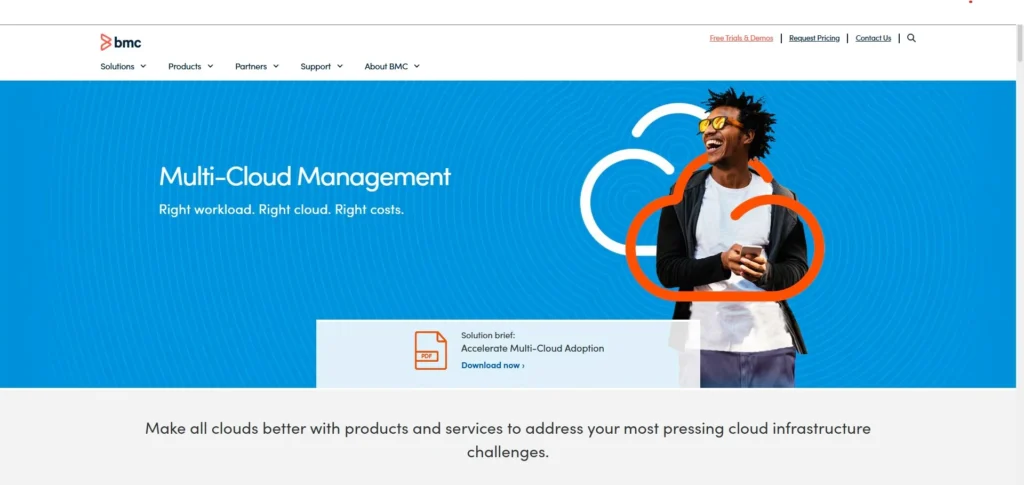Image resolution: width=1024 pixels, height=485 pixels.
Task: Expand the Solutions menu
Action: click(x=123, y=66)
